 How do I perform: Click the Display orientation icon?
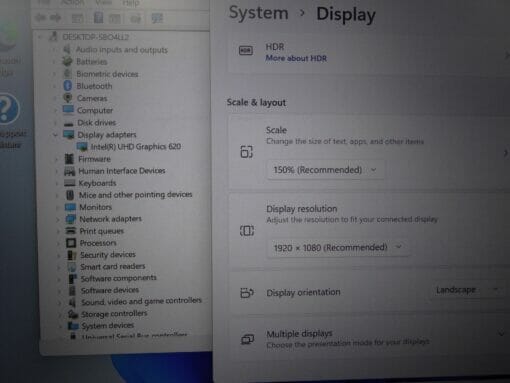[x=247, y=293]
